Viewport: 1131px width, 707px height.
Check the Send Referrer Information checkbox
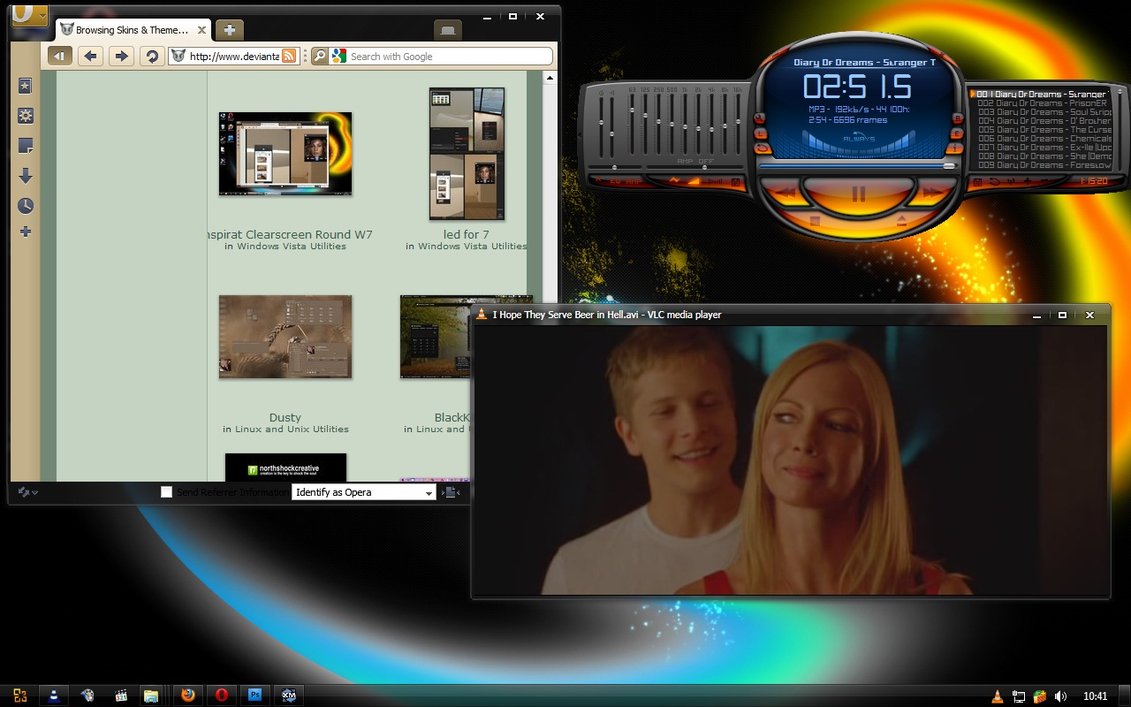pyautogui.click(x=167, y=492)
